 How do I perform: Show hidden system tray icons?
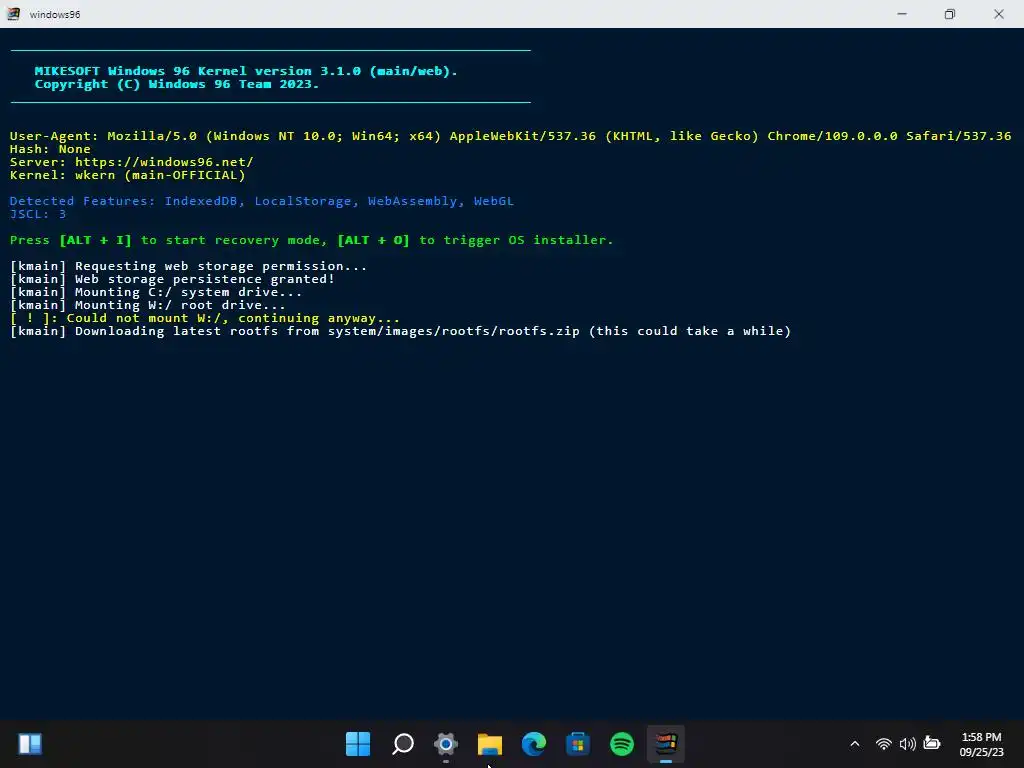(x=854, y=744)
